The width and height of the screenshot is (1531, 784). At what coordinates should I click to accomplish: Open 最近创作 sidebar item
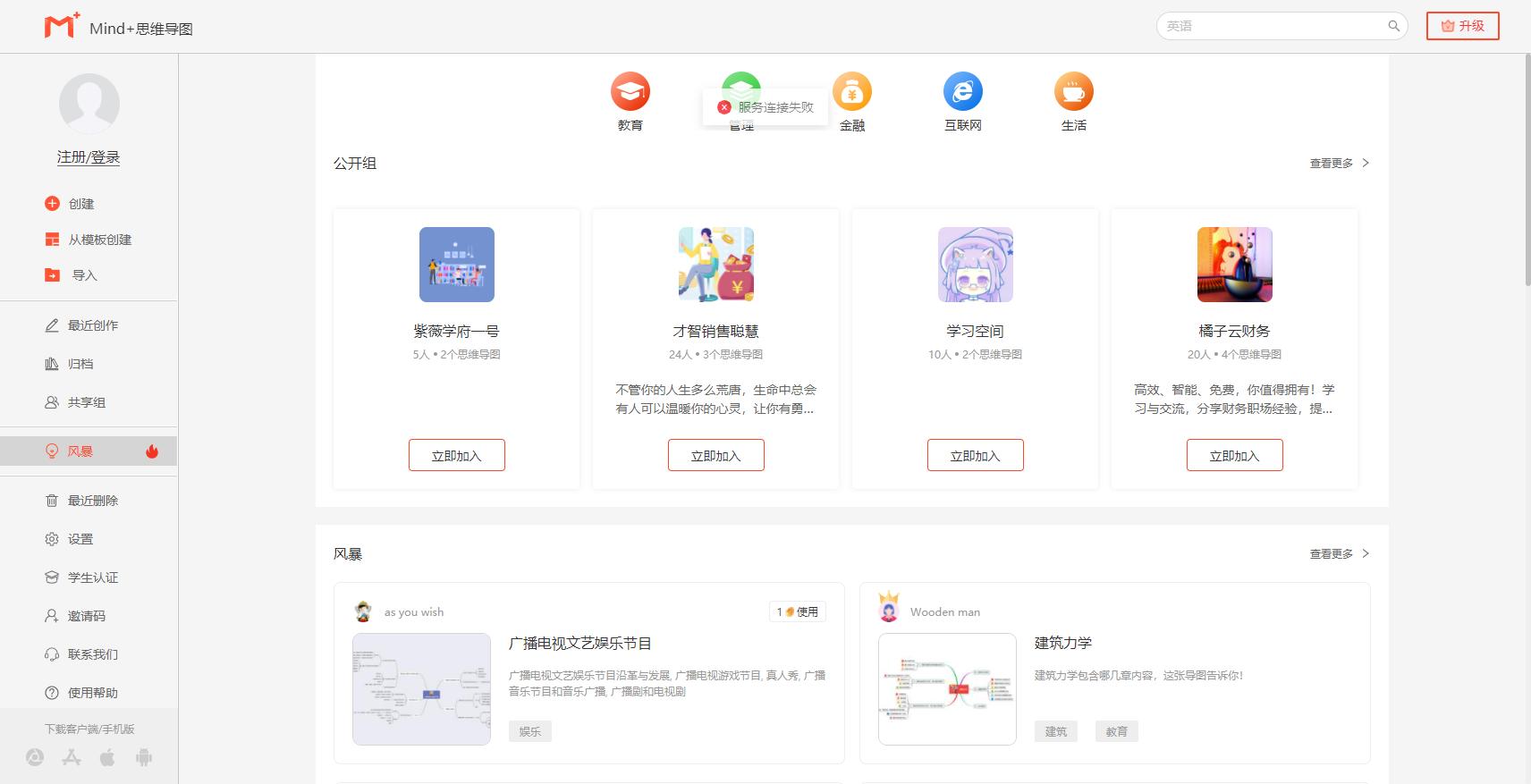[92, 325]
